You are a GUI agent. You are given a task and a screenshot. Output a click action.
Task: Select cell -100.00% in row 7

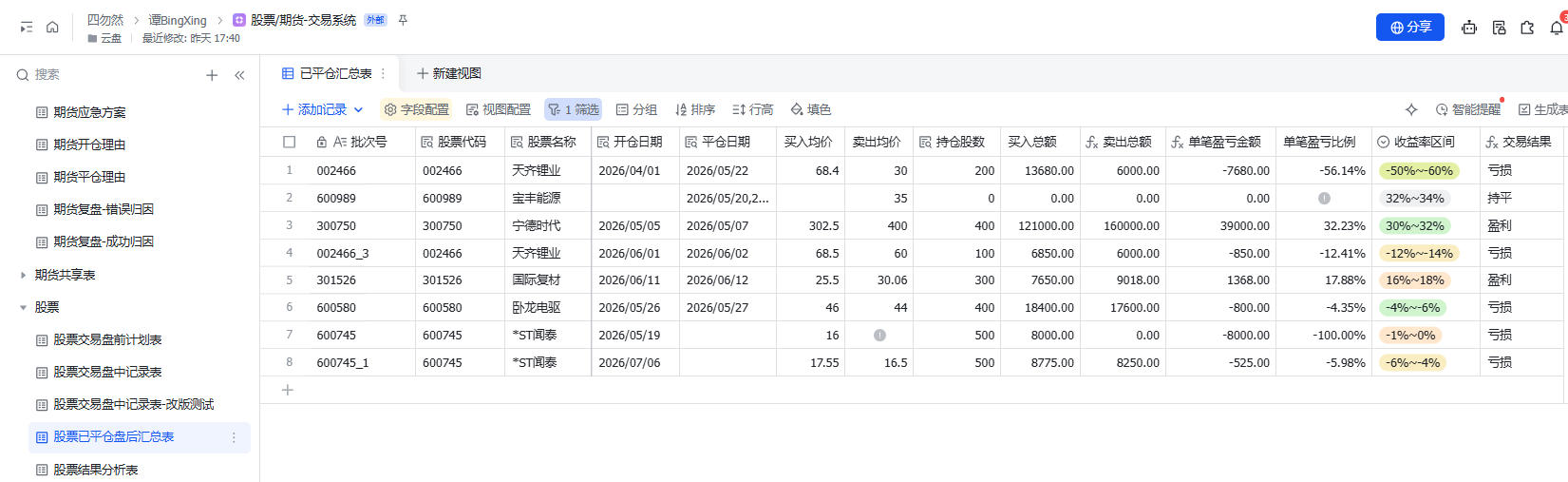pos(1324,336)
